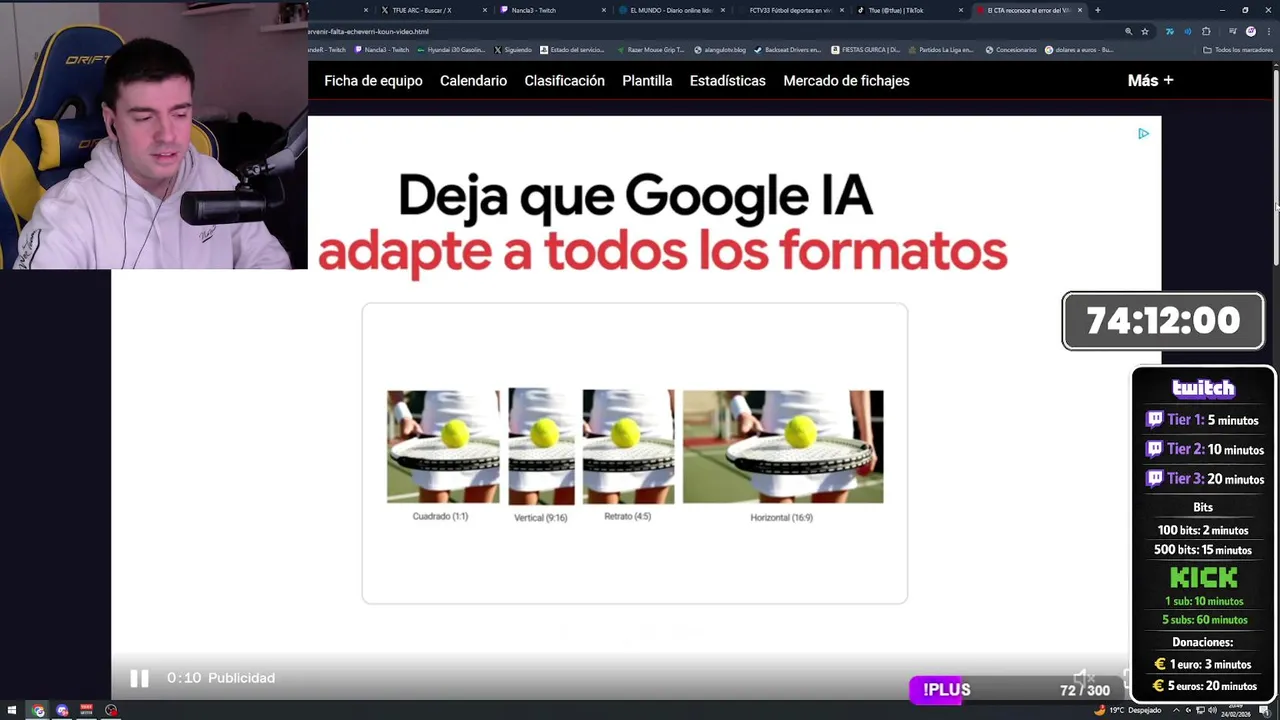Open the Calendario section
1280x720 pixels.
(x=473, y=81)
